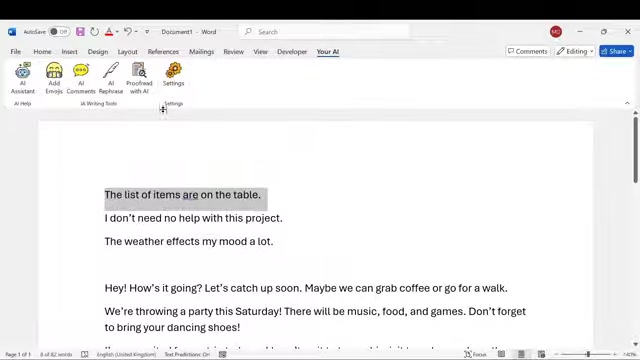Image resolution: width=640 pixels, height=360 pixels.
Task: Open the References tab
Action: pyautogui.click(x=163, y=51)
